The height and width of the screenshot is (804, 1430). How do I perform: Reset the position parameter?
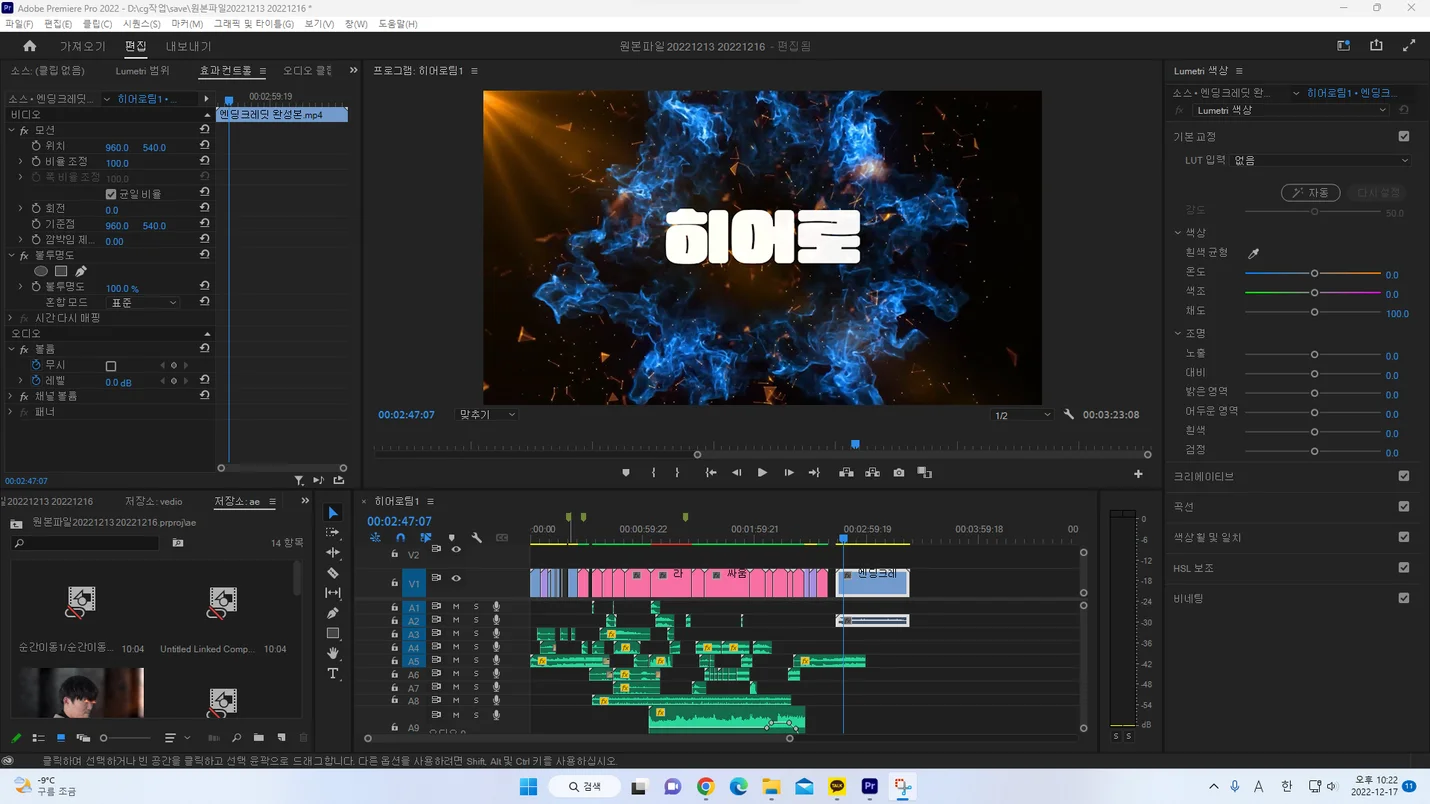point(205,146)
